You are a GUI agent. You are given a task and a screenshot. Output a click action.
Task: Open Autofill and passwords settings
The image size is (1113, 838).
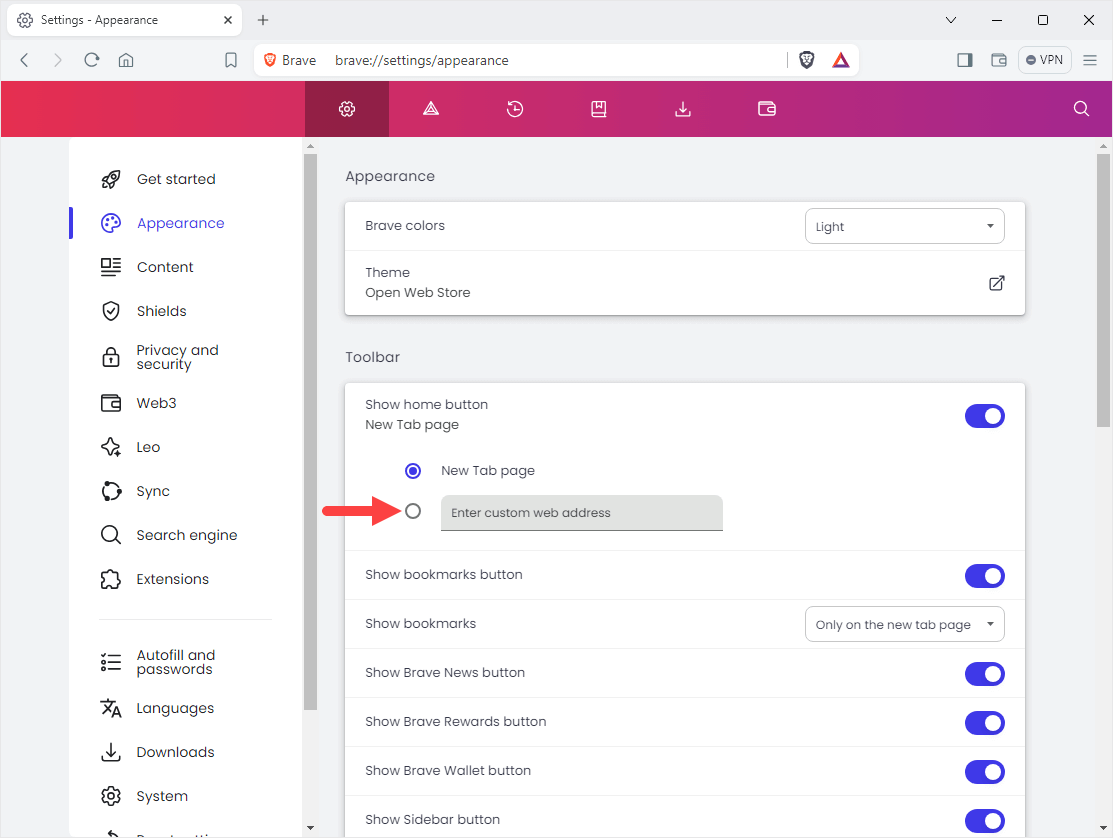(x=176, y=662)
